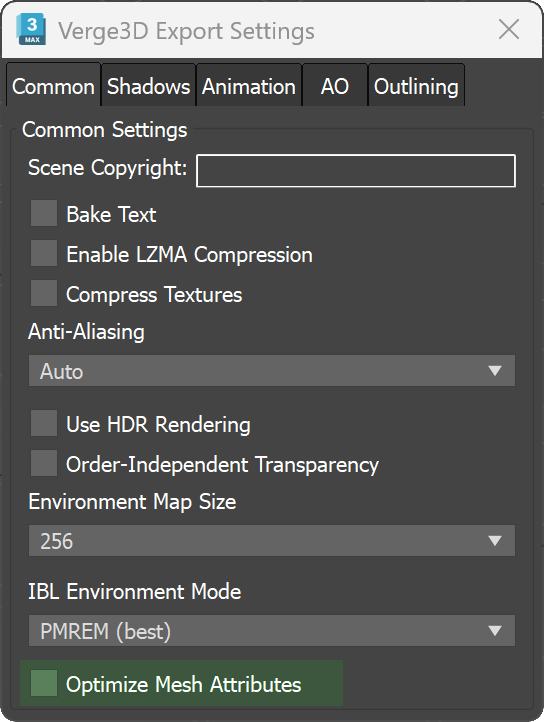The height and width of the screenshot is (722, 544).
Task: Click the 3ds Max app icon in title bar
Action: [x=31, y=29]
